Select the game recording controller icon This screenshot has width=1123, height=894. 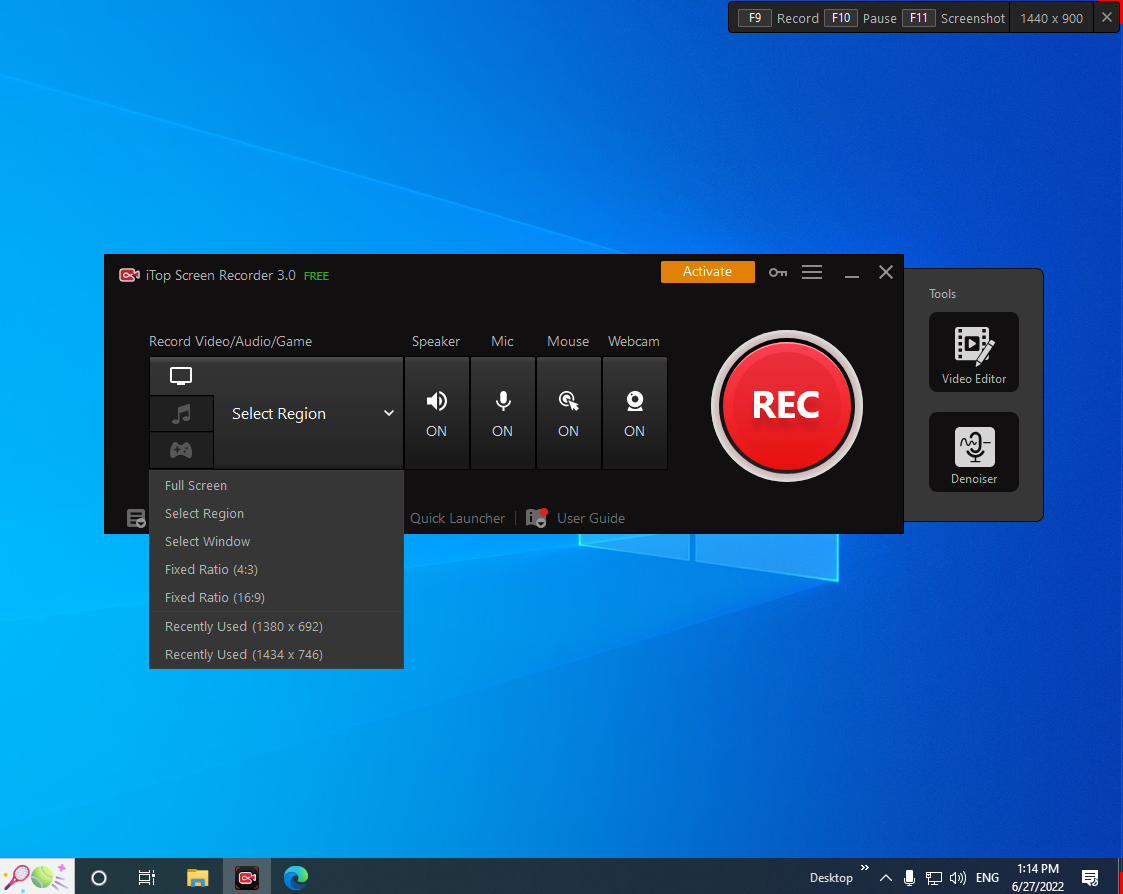coord(181,450)
